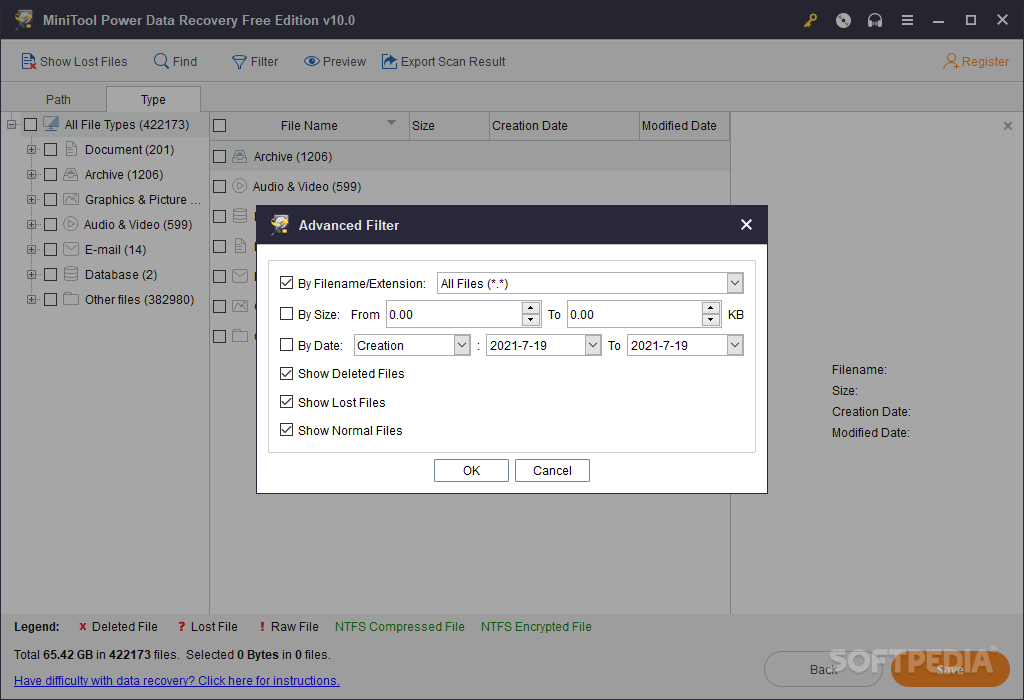Viewport: 1024px width, 700px height.
Task: Click the Preview eye icon
Action: pyautogui.click(x=312, y=61)
